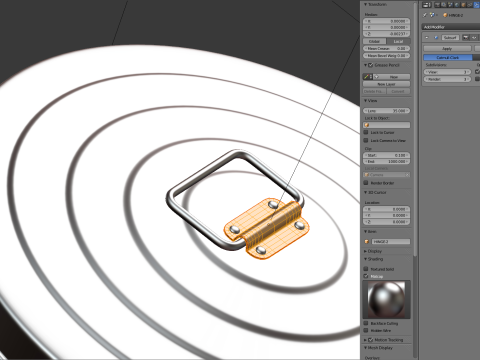The width and height of the screenshot is (480, 360).
Task: Click the Clip End value field
Action: click(x=387, y=161)
